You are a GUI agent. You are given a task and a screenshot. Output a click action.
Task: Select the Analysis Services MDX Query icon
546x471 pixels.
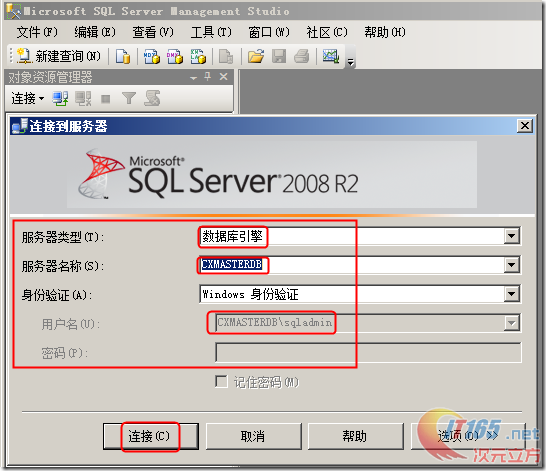coord(152,56)
